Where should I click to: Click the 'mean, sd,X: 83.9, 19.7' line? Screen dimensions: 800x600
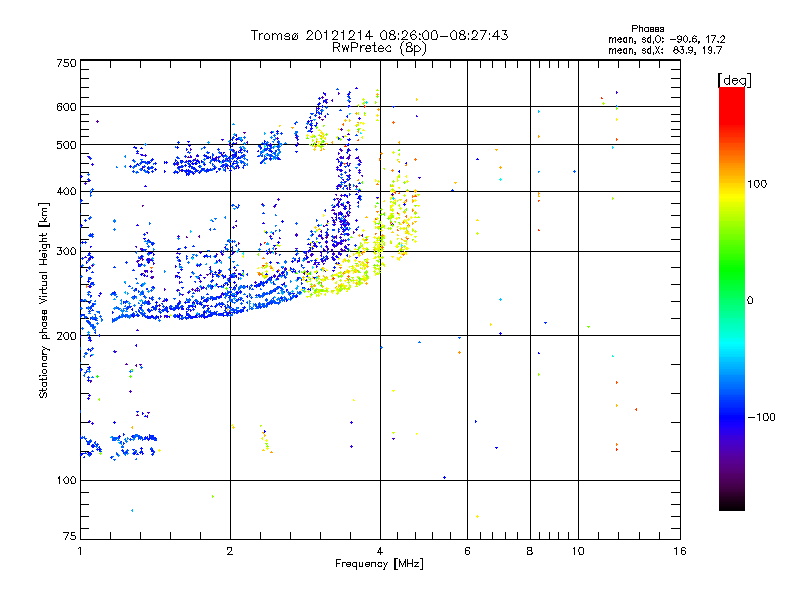pos(665,50)
